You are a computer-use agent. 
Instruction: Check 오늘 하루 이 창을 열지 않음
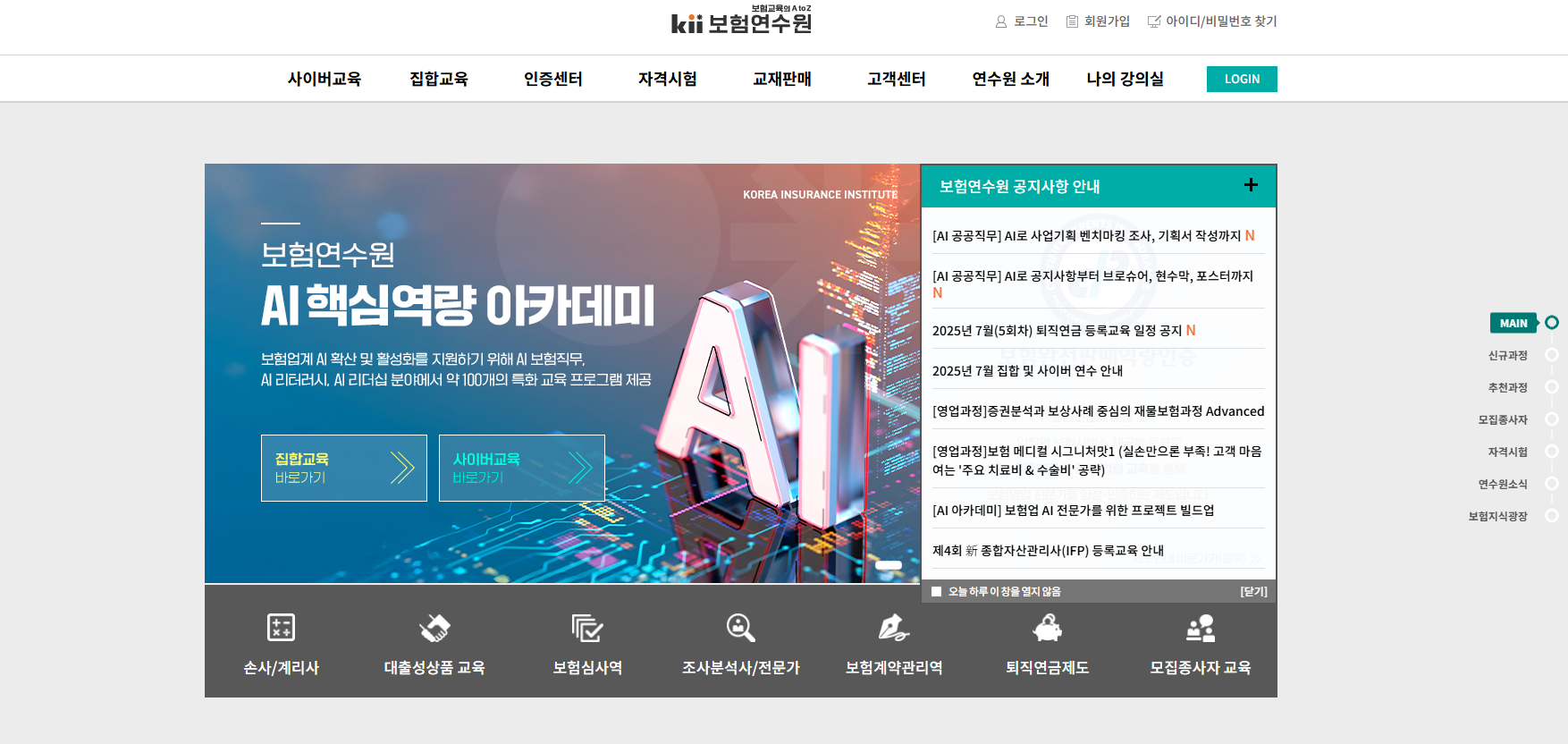936,592
